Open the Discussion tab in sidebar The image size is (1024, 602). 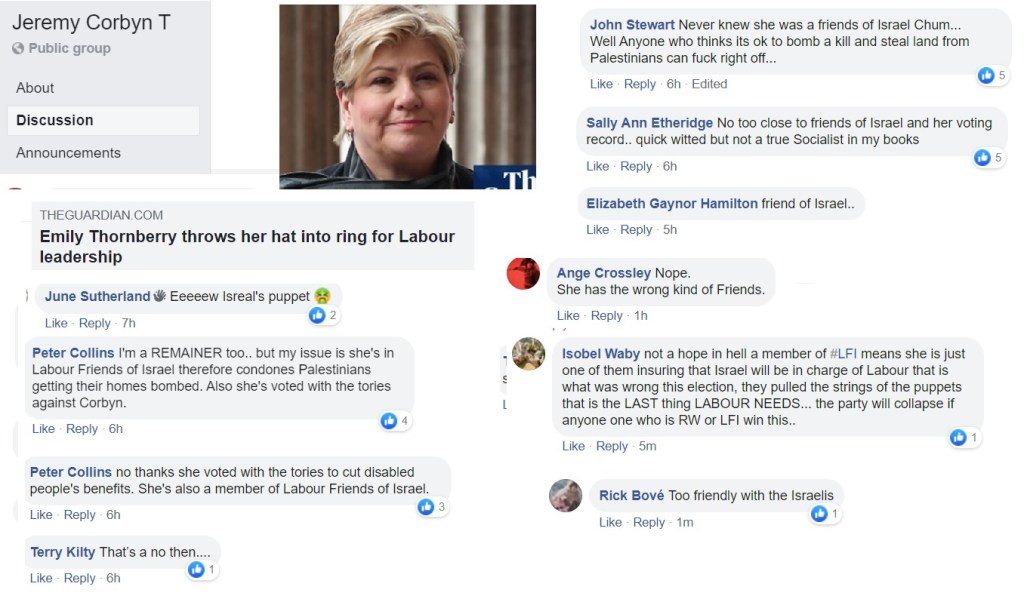pos(55,120)
